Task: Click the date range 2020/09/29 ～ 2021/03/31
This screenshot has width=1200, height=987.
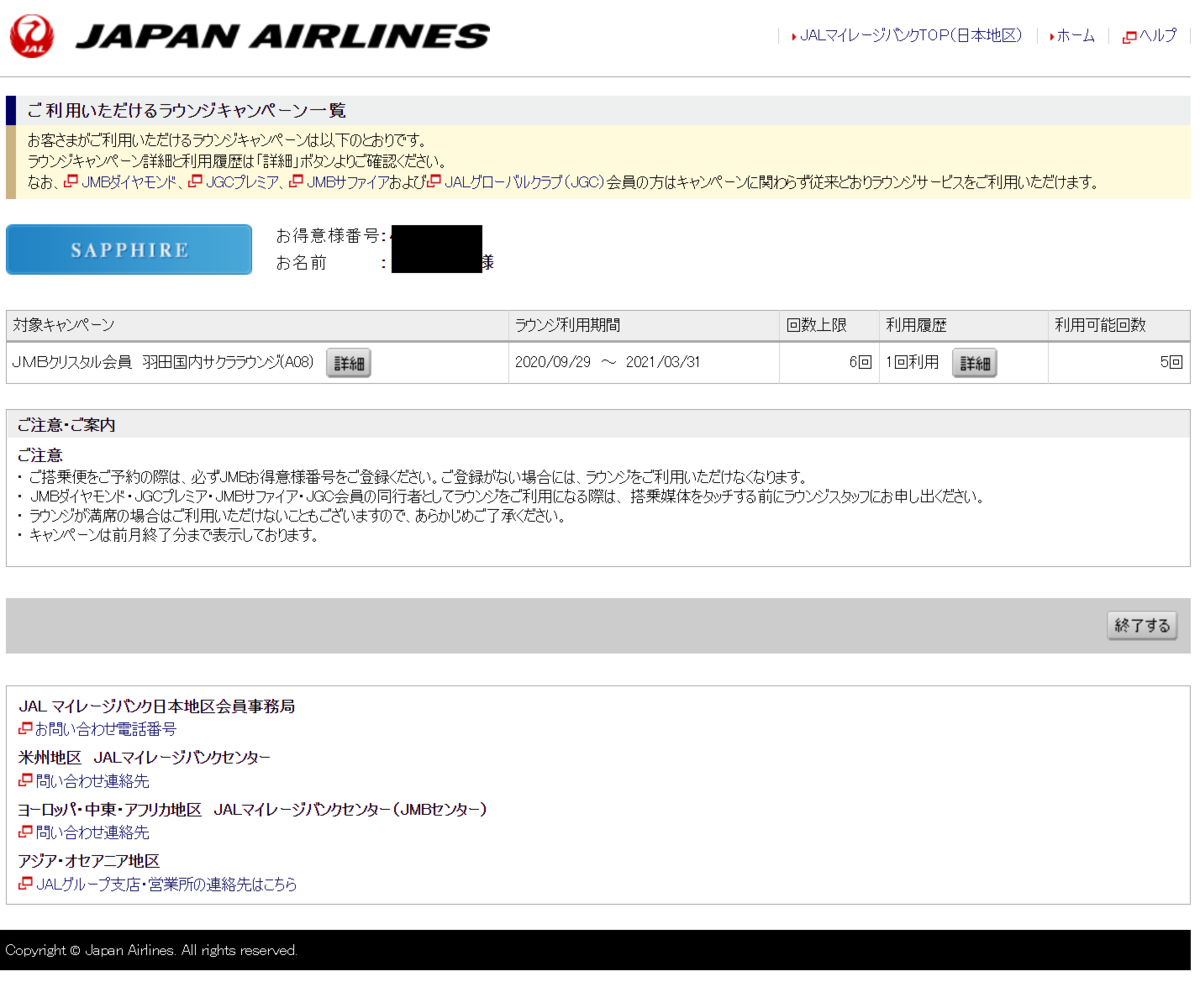Action: point(607,363)
